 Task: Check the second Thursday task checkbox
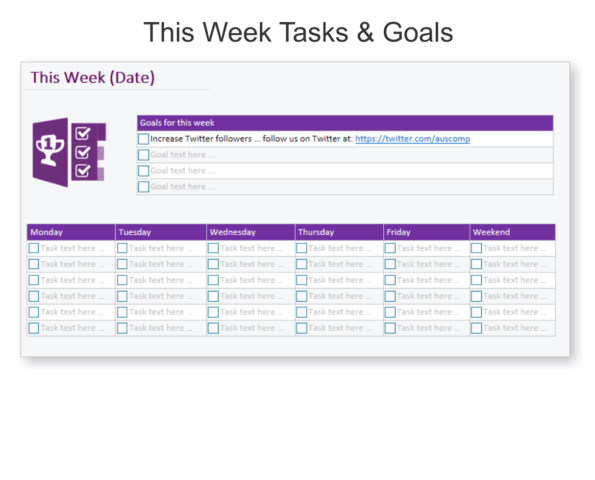(302, 264)
